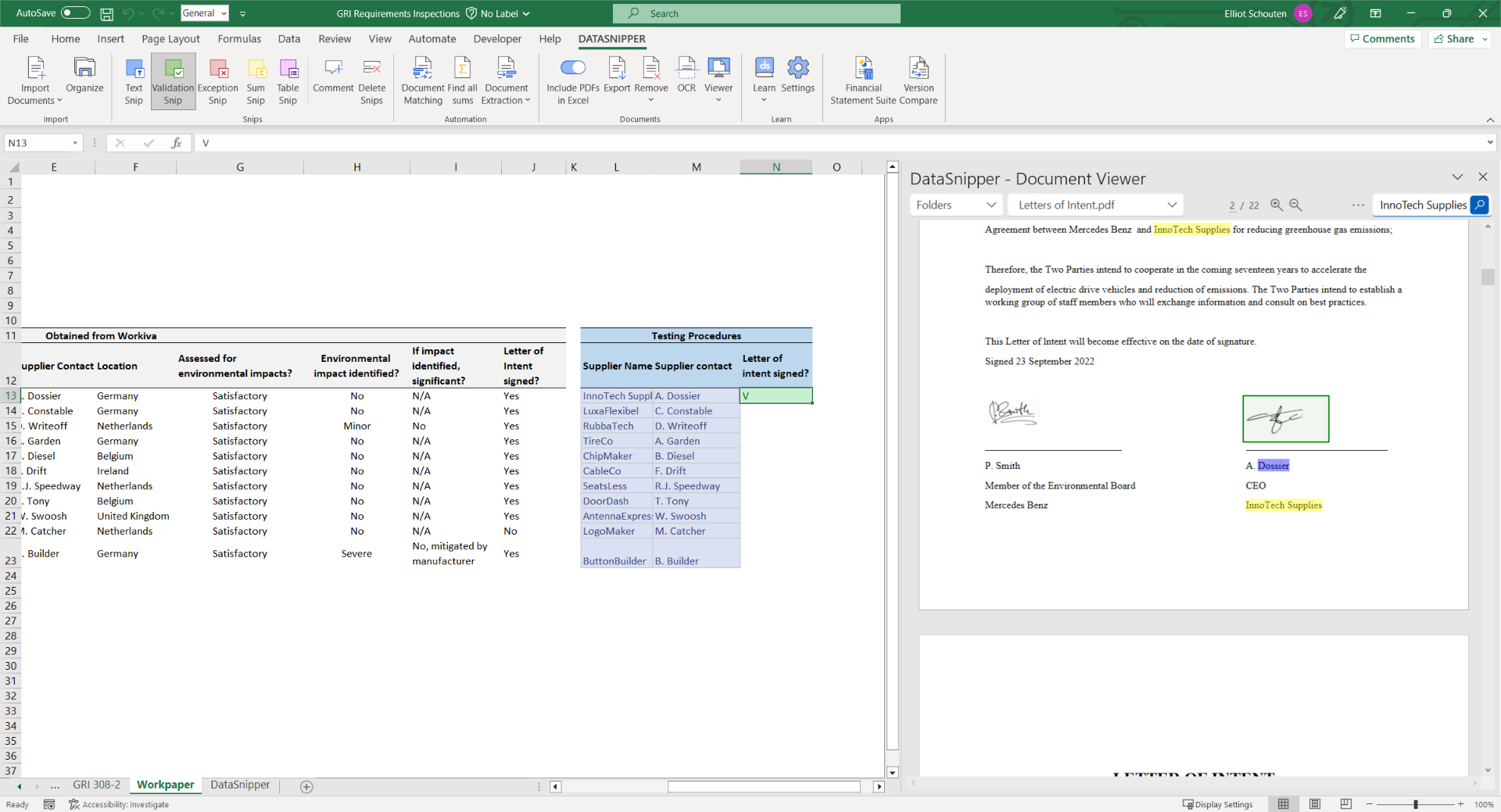Image resolution: width=1501 pixels, height=812 pixels.
Task: Click the search magnifier in Document Viewer
Action: [x=1480, y=205]
